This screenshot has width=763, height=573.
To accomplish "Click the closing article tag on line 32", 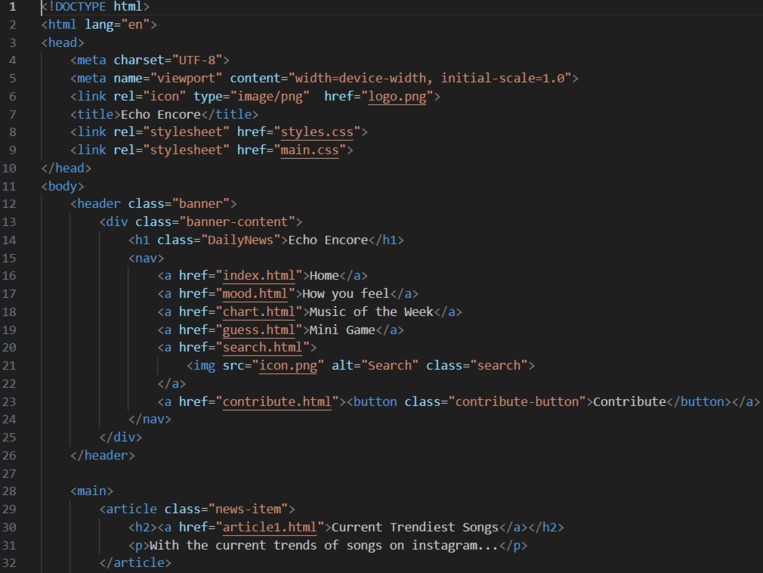I will coord(135,563).
